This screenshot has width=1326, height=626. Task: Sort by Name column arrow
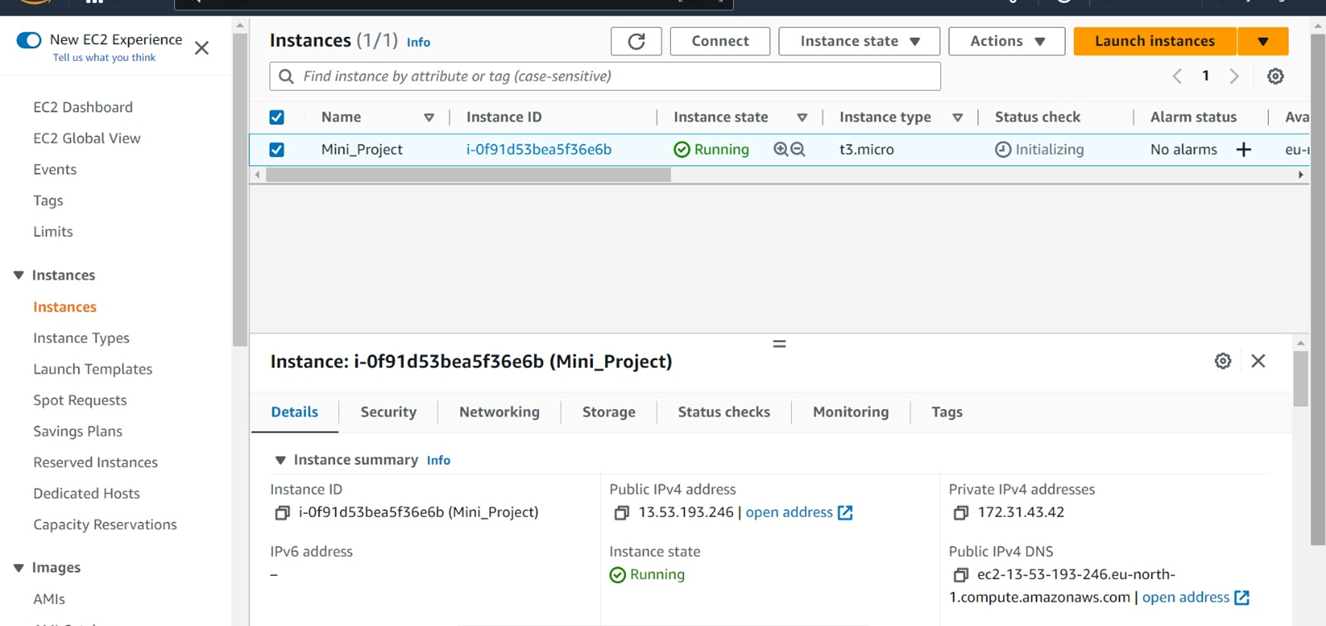pyautogui.click(x=429, y=117)
